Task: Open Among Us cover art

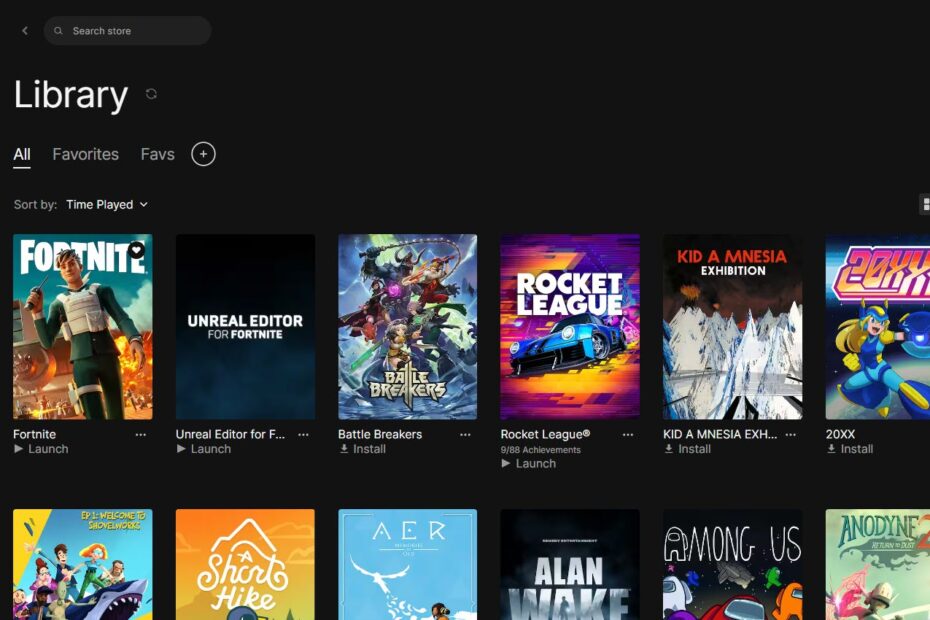Action: (x=732, y=564)
